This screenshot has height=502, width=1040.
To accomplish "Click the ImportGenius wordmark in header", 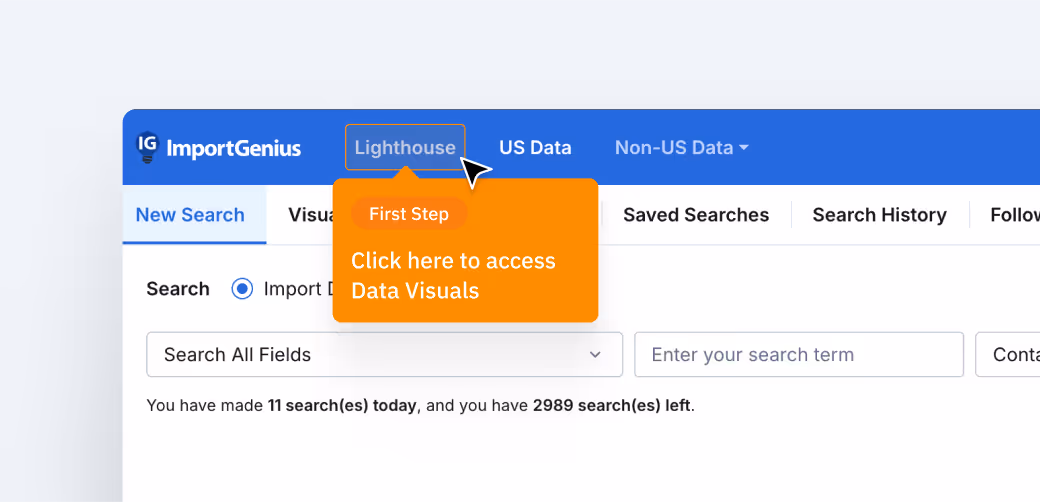I will coord(233,149).
